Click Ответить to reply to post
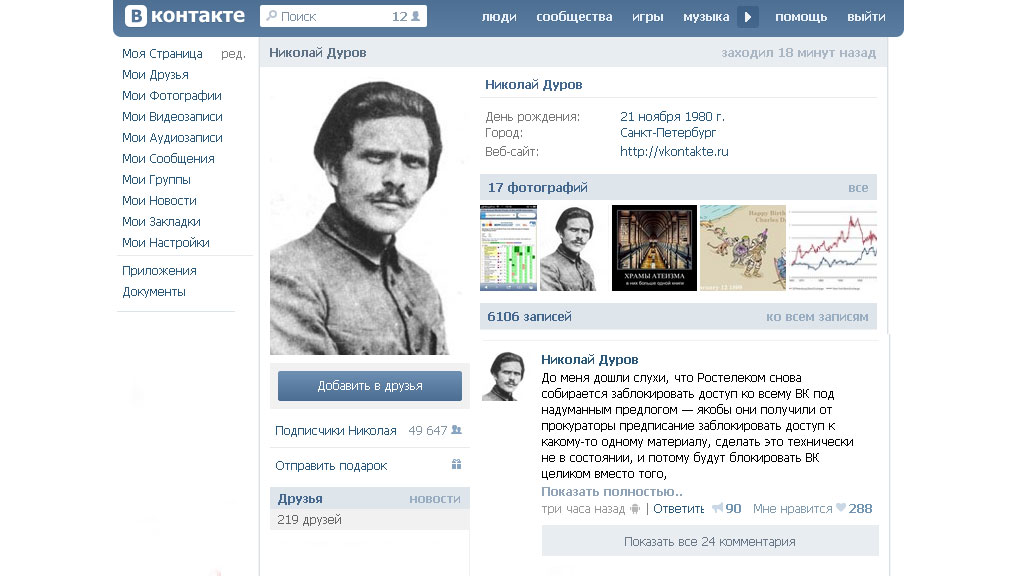Viewport: 1024px width, 576px height. pos(679,509)
